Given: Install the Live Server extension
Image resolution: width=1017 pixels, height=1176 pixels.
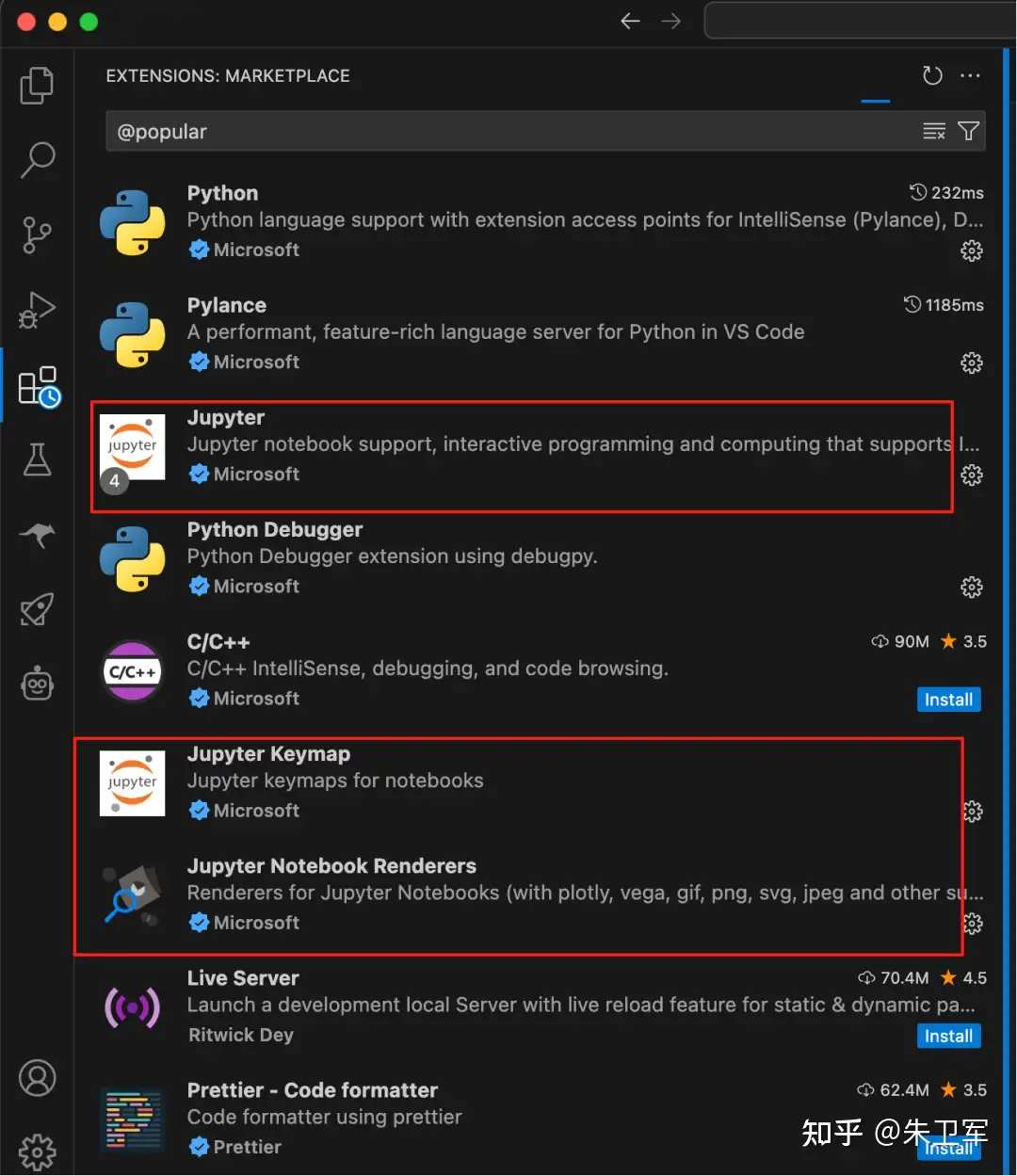Looking at the screenshot, I should 948,1036.
